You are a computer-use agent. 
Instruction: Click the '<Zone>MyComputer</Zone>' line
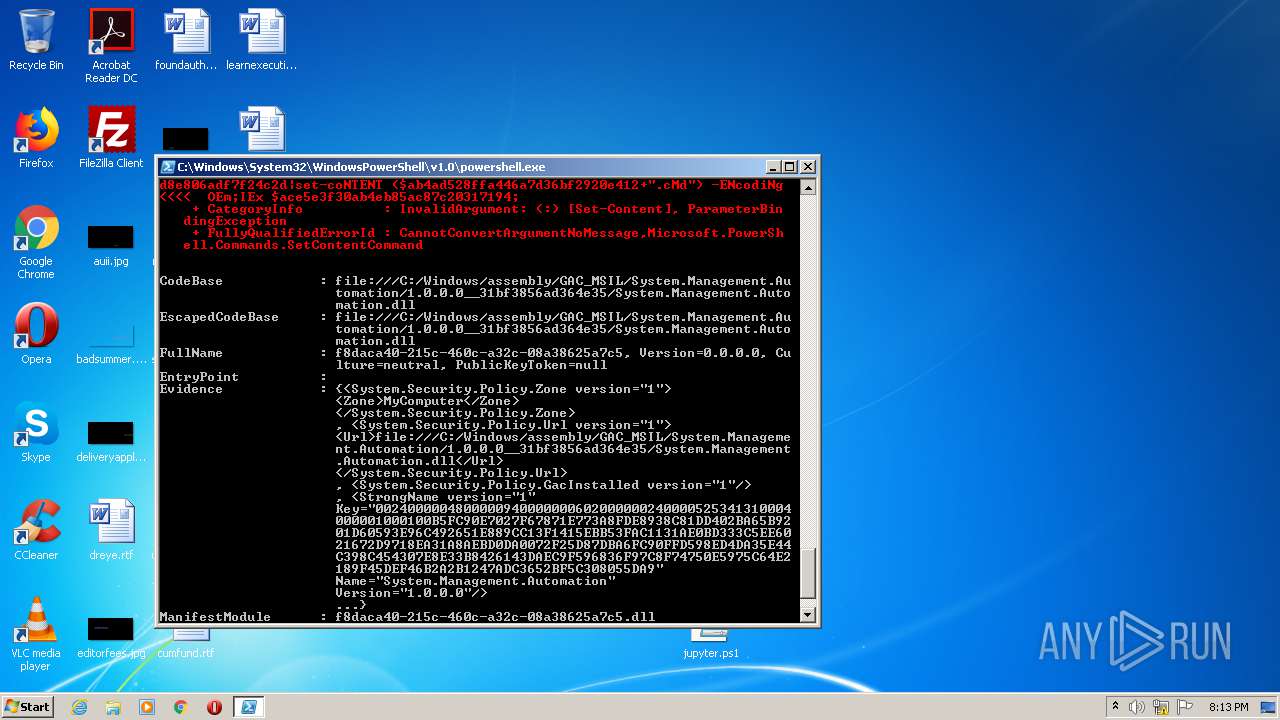click(x=428, y=401)
